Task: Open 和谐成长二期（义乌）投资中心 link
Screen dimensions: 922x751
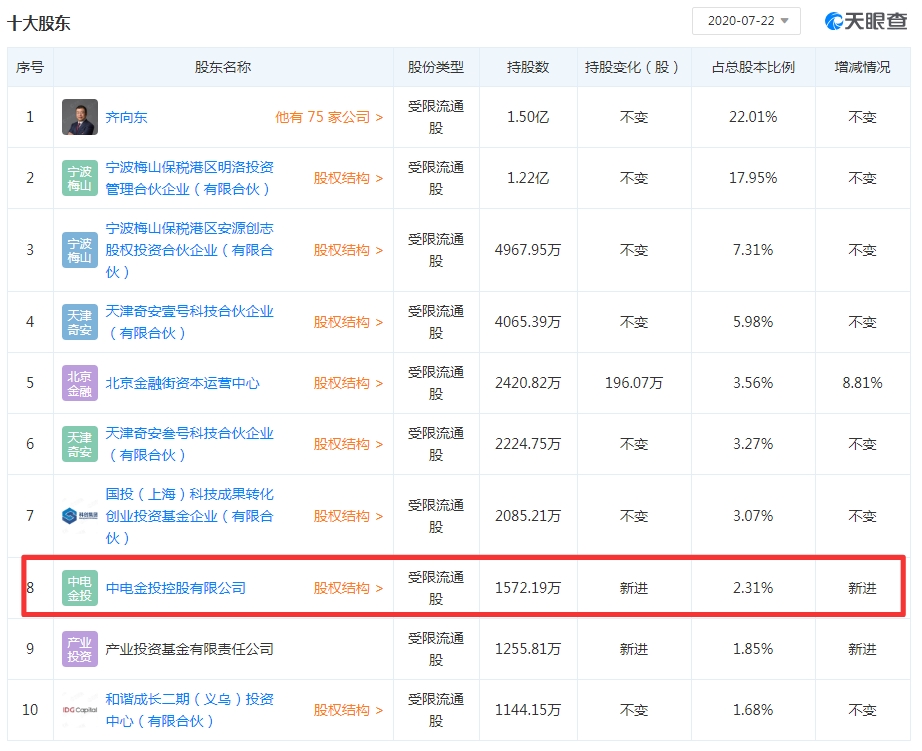Action: (x=189, y=710)
